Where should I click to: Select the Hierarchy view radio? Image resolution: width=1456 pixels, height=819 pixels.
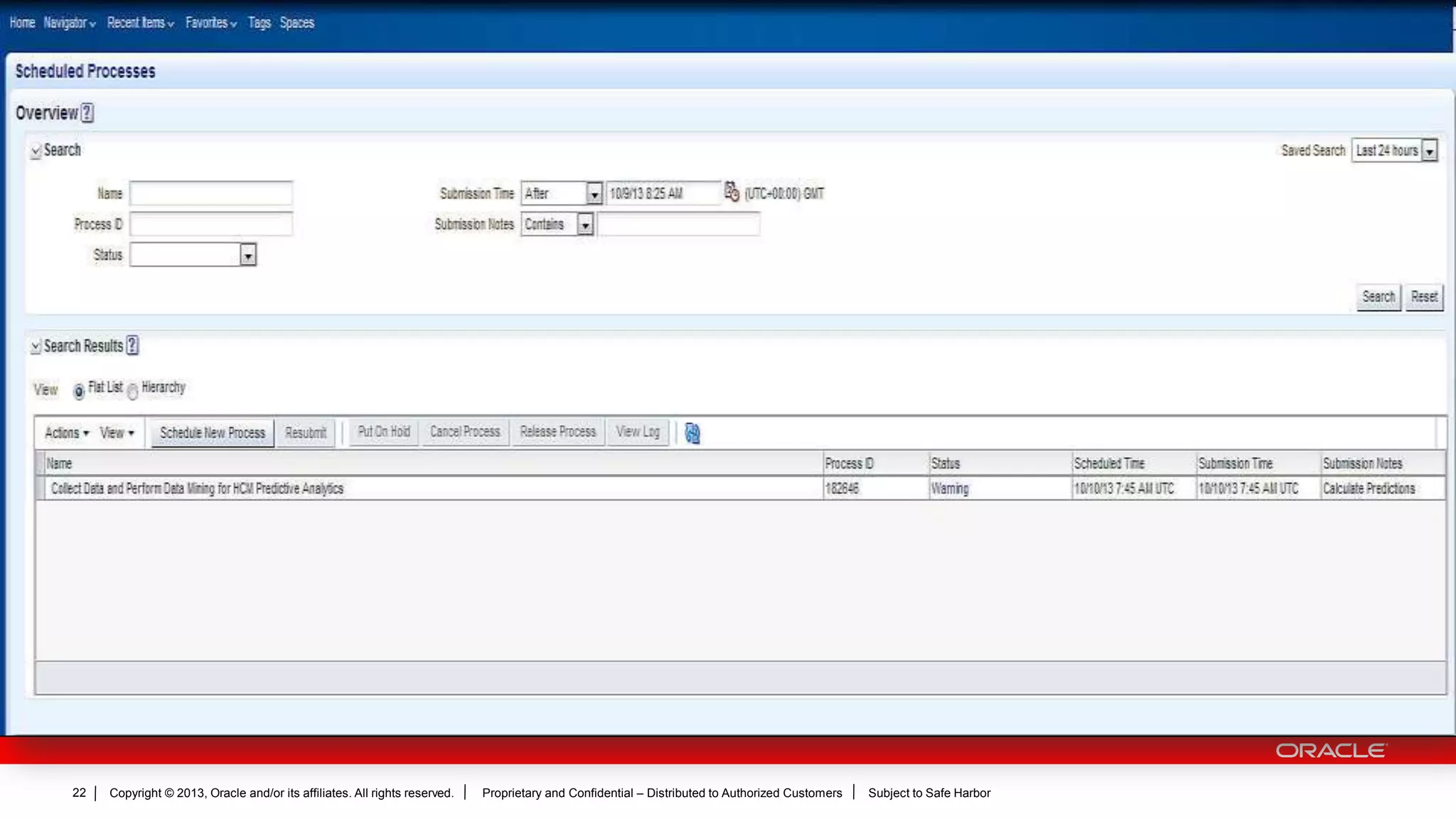133,390
